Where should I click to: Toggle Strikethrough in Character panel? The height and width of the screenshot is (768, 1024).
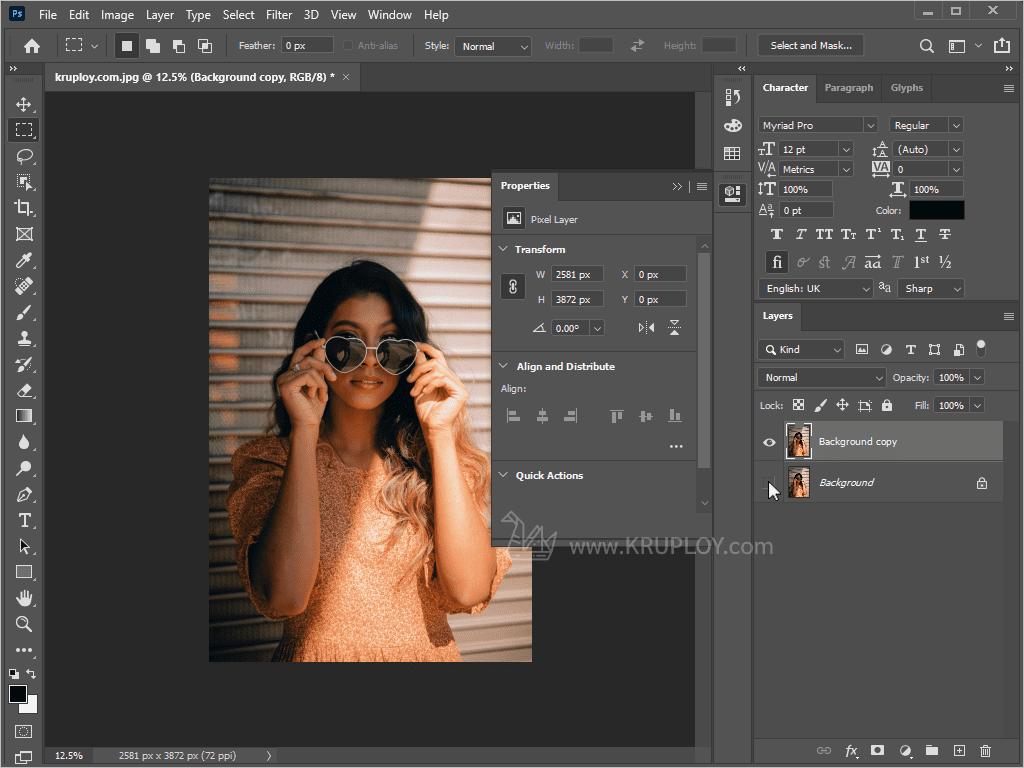click(x=945, y=234)
